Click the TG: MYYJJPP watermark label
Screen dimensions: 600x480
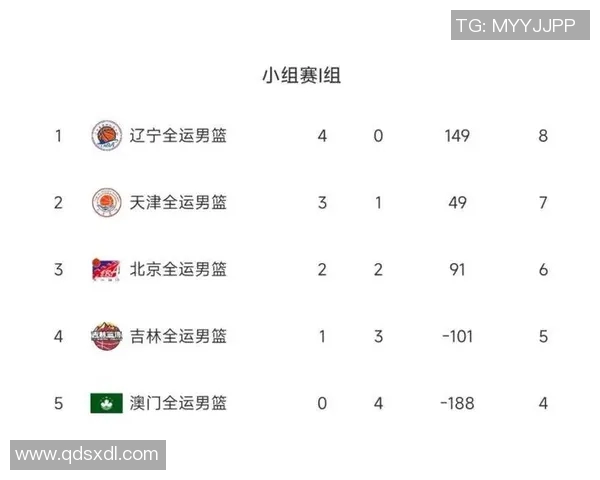[515, 26]
